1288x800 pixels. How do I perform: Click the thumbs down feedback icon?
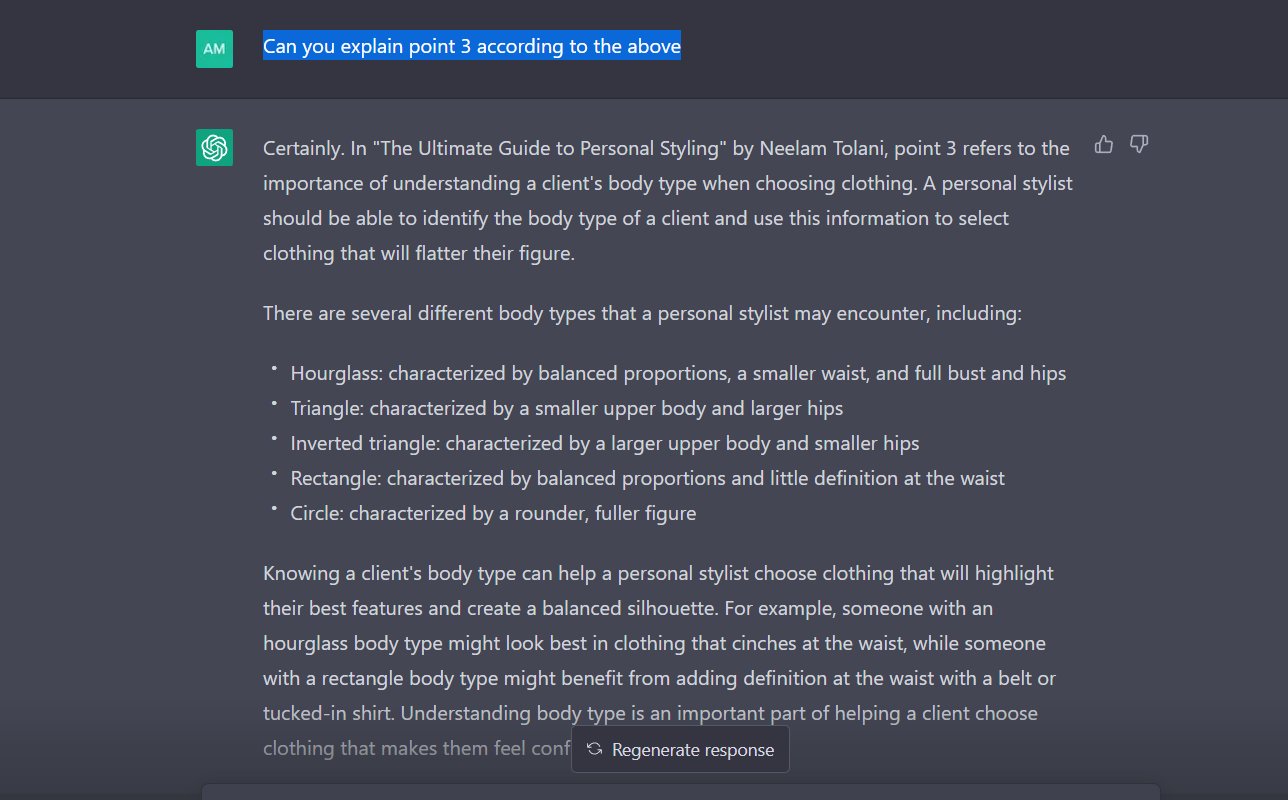(x=1139, y=145)
